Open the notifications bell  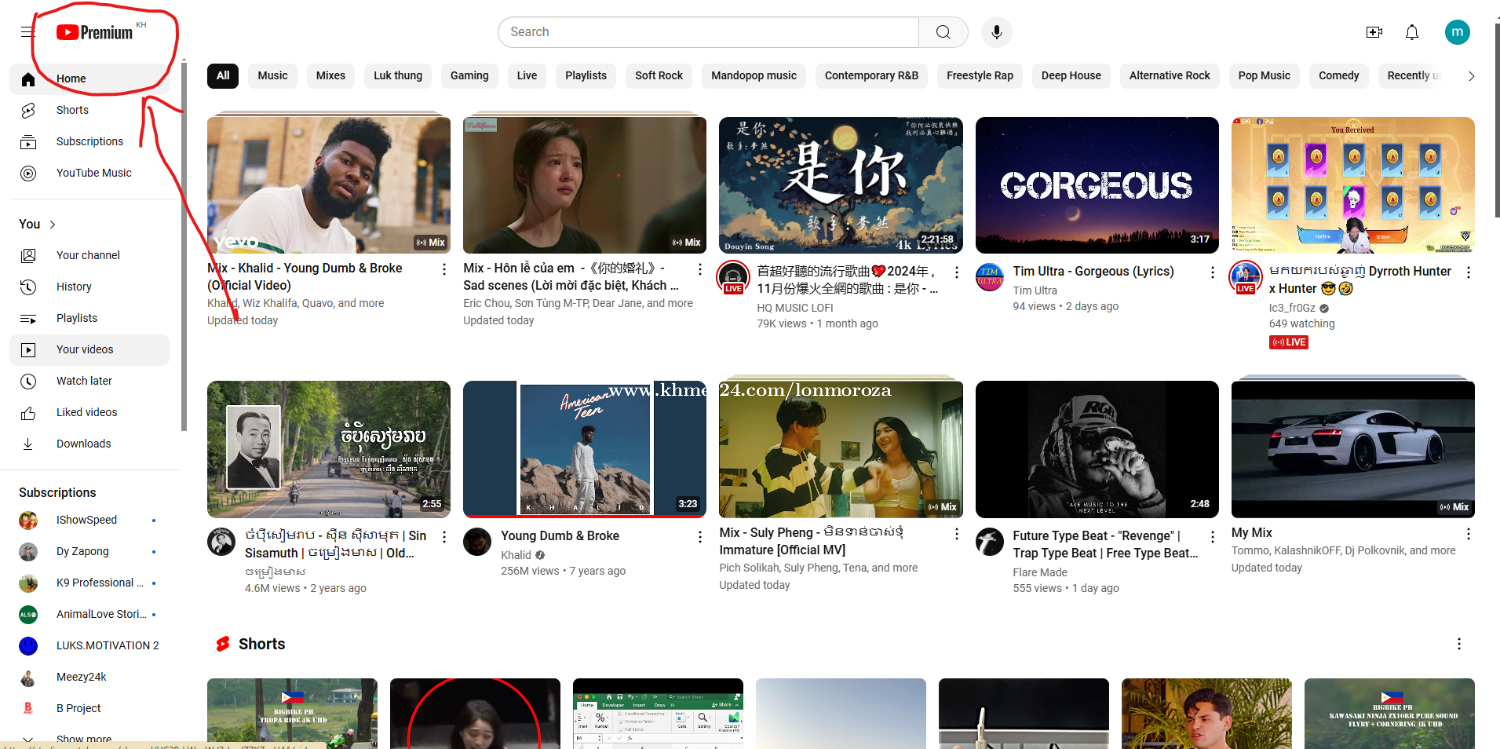pos(1412,32)
